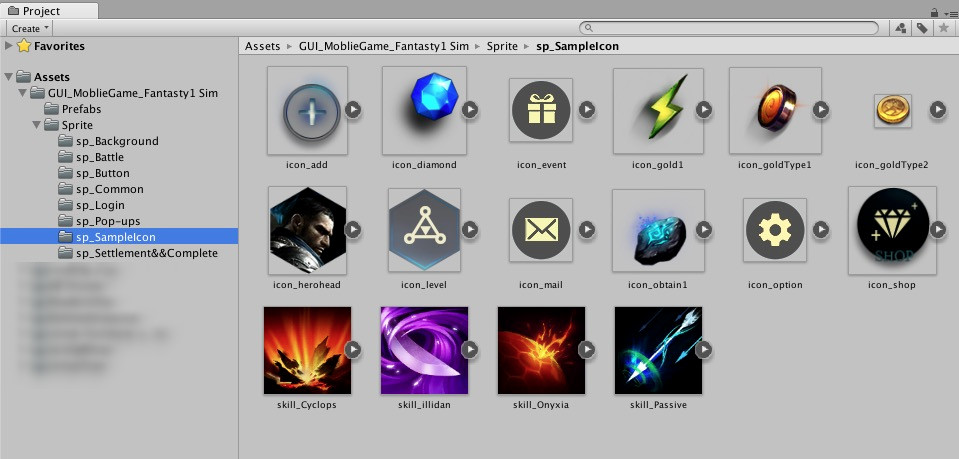
Task: Expand sub-sprites of icon_goldType2
Action: click(938, 110)
